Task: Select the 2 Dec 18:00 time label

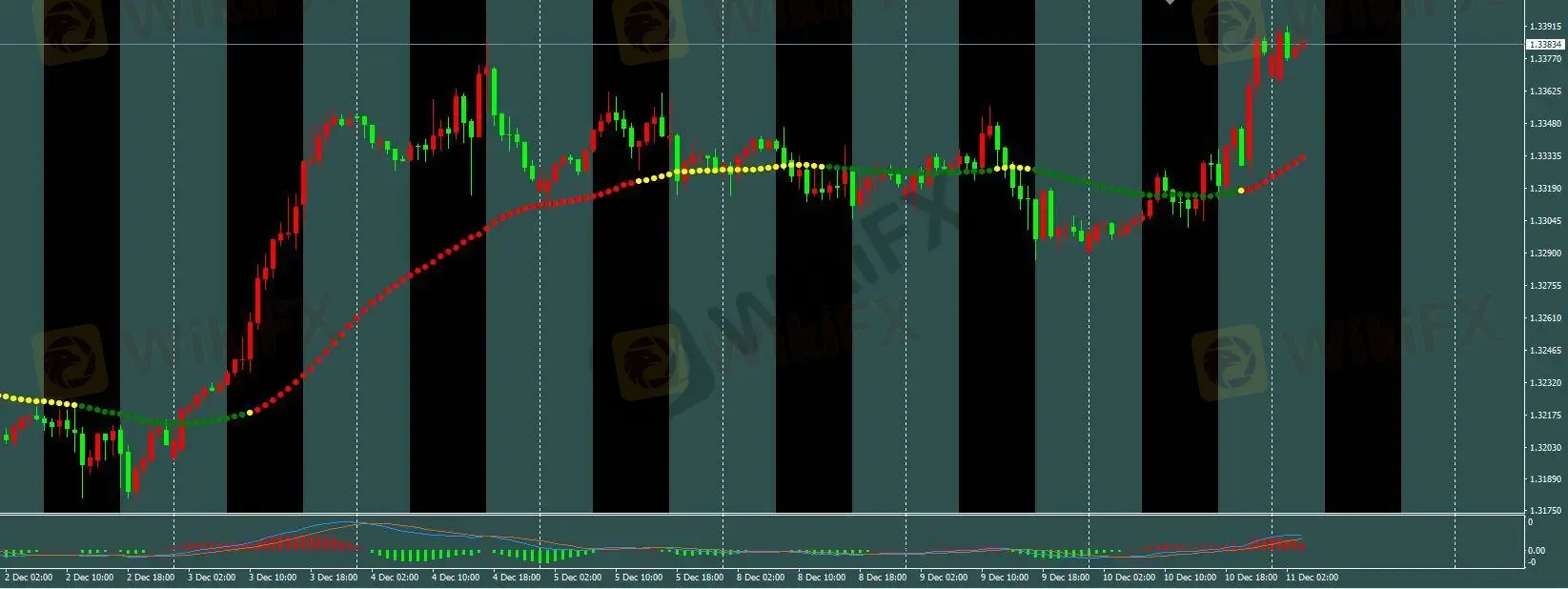Action: [x=151, y=578]
